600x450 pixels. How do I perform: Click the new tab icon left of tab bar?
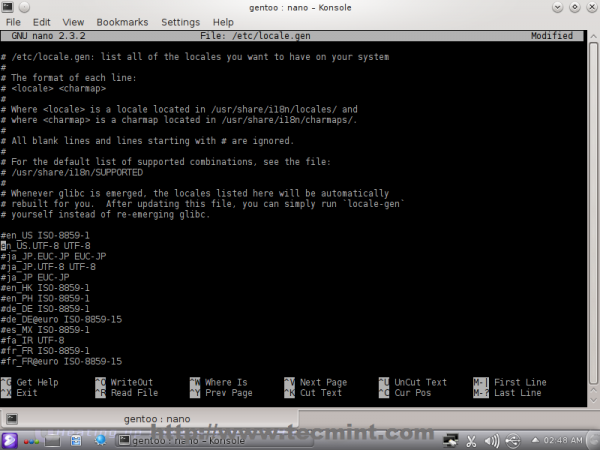click(11, 419)
